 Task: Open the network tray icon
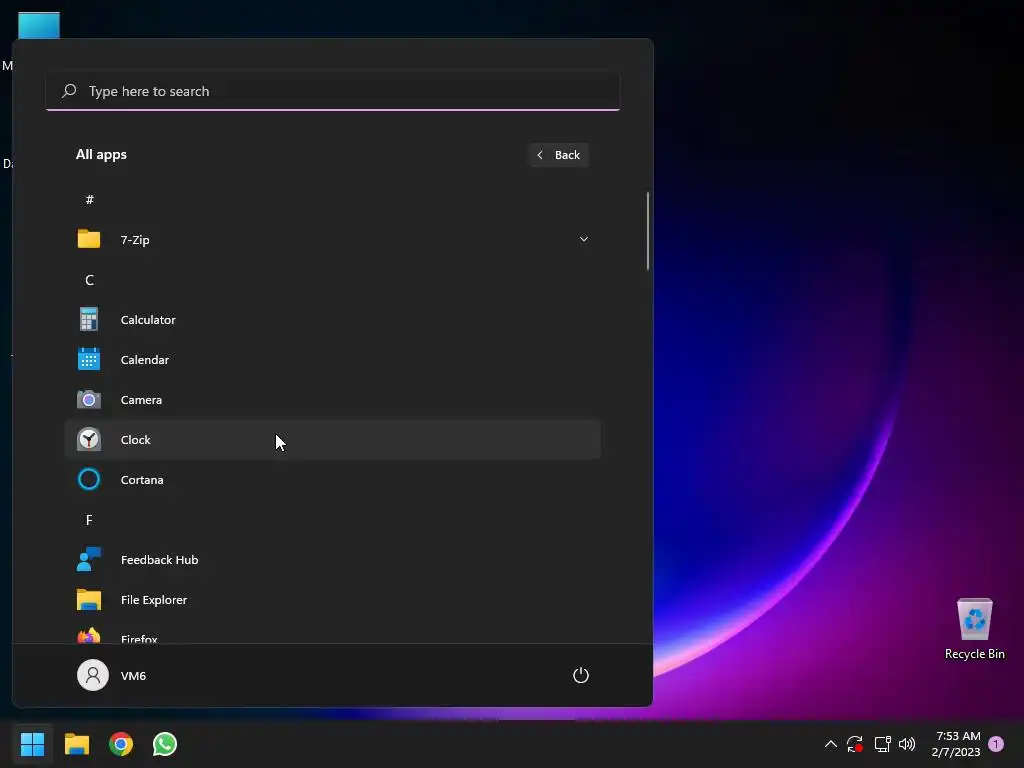coord(882,744)
